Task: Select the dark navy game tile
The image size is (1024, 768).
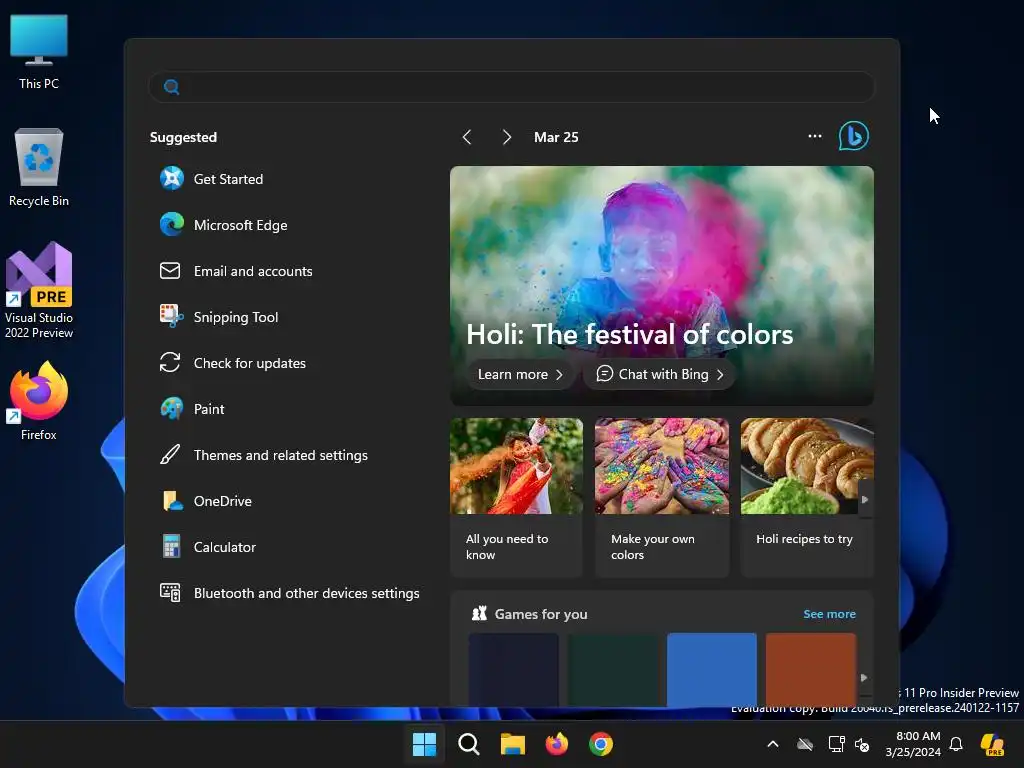Action: point(513,669)
